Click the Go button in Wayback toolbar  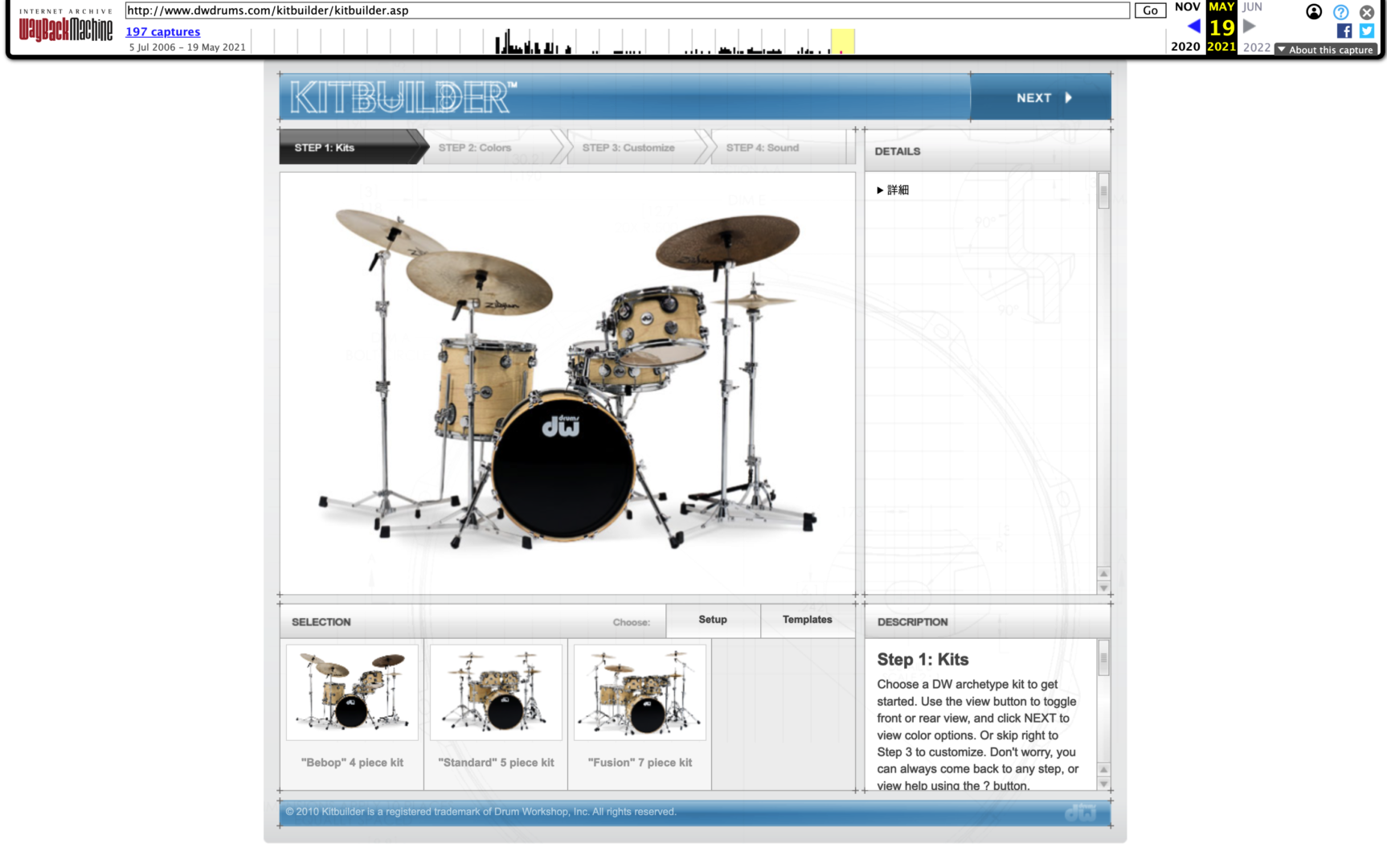click(x=1150, y=10)
